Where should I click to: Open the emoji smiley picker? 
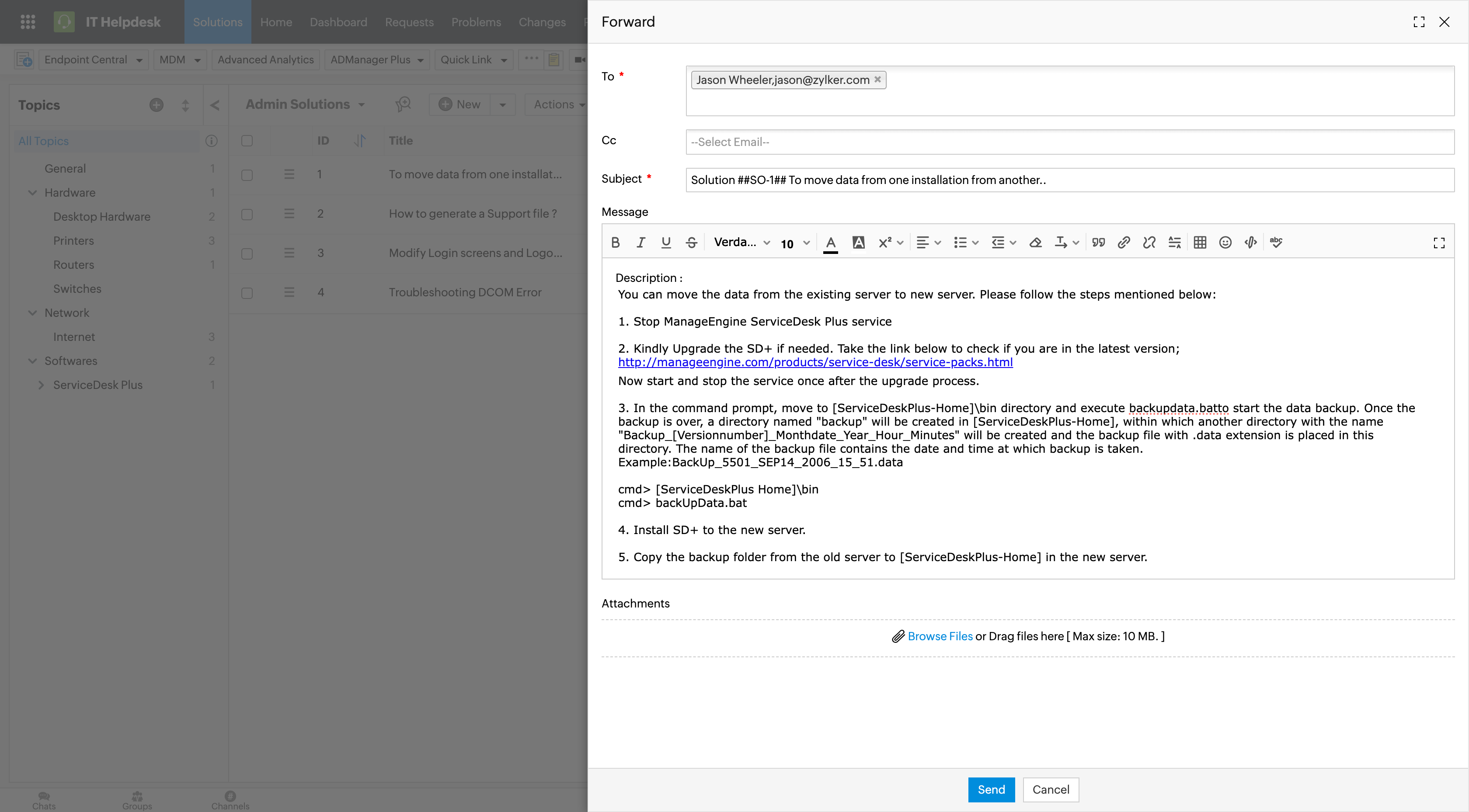pos(1225,243)
